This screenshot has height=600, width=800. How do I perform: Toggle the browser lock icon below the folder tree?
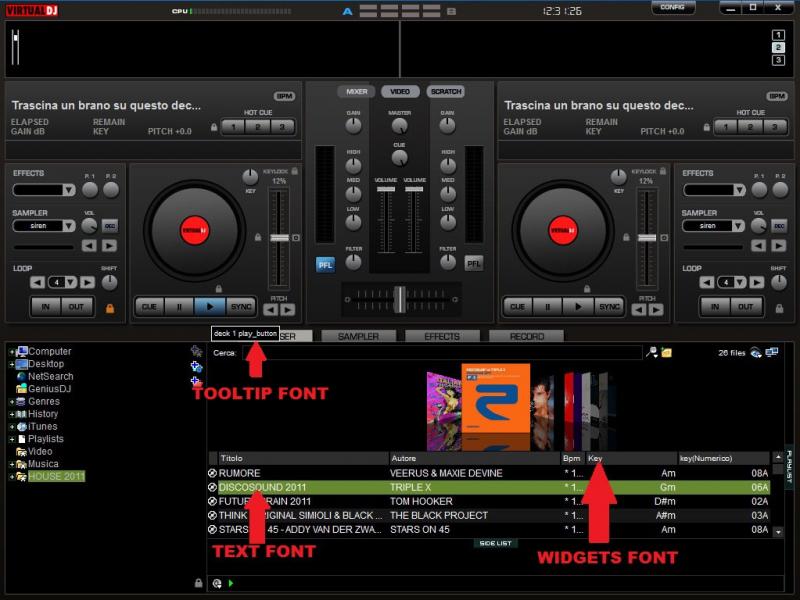pyautogui.click(x=198, y=583)
